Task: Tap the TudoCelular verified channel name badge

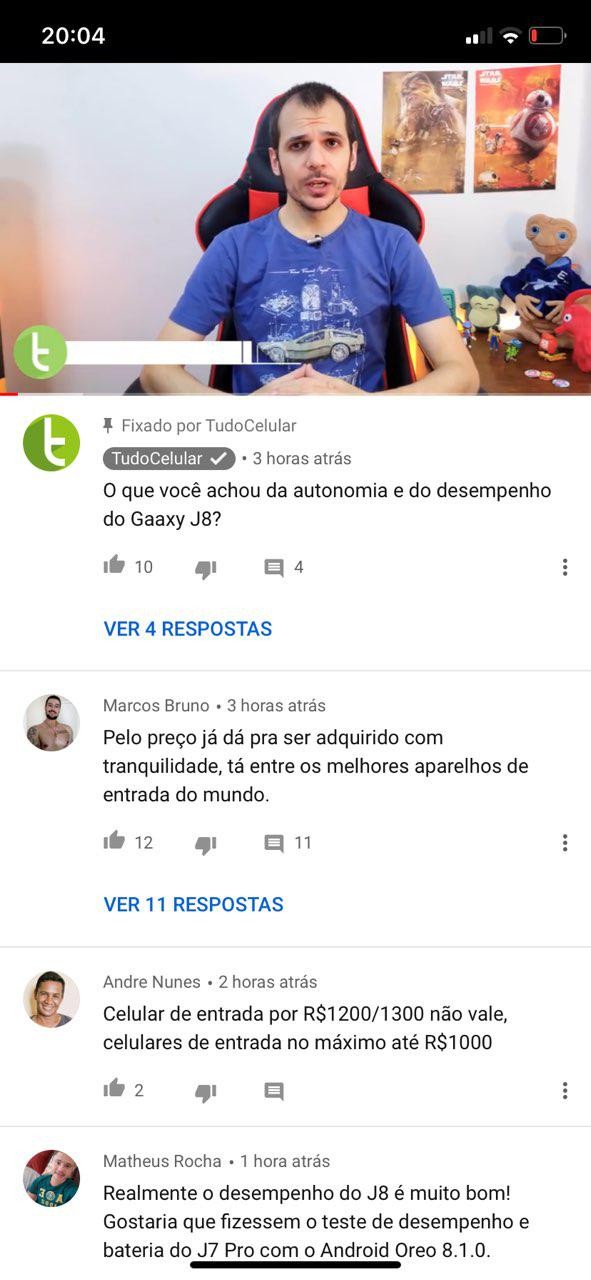Action: click(169, 458)
